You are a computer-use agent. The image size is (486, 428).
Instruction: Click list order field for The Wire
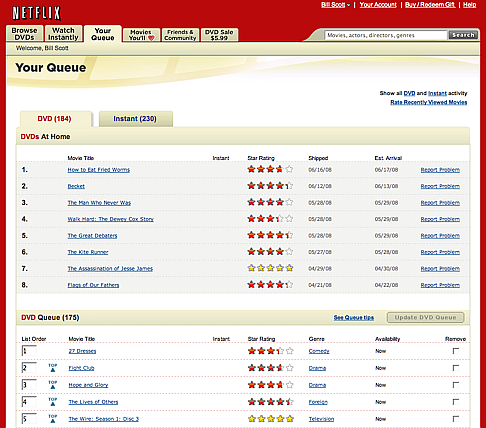click(x=29, y=419)
